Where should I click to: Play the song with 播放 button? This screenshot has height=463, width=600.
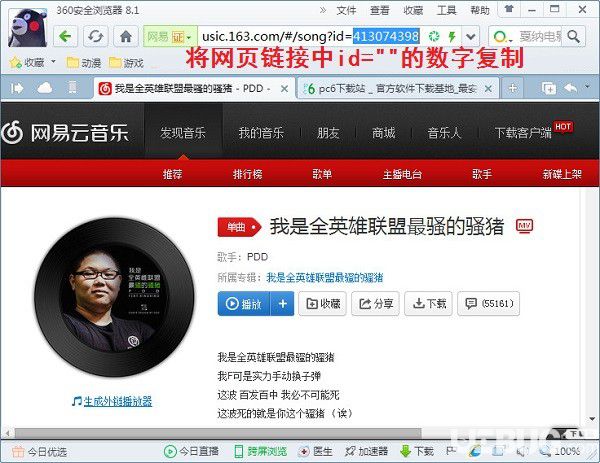coord(244,303)
